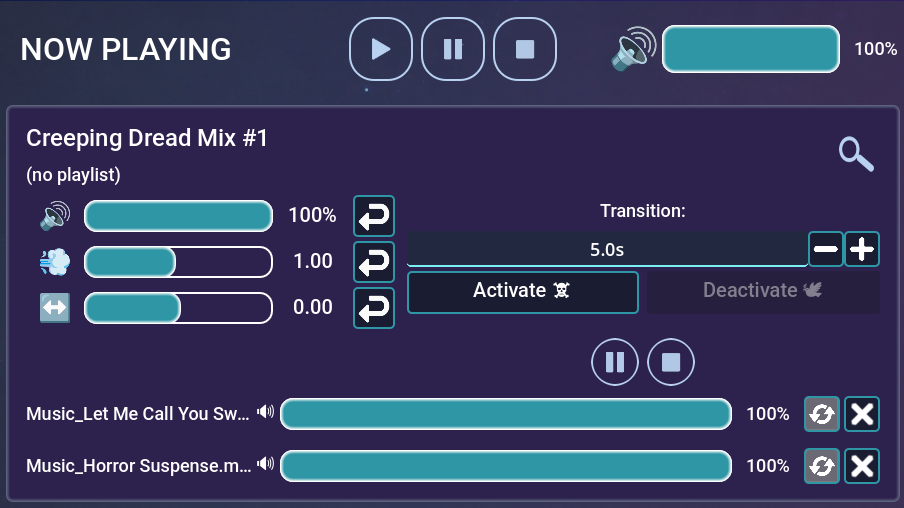Adjust the master volume slider at top
Viewport: 904px width, 508px height.
(x=750, y=49)
